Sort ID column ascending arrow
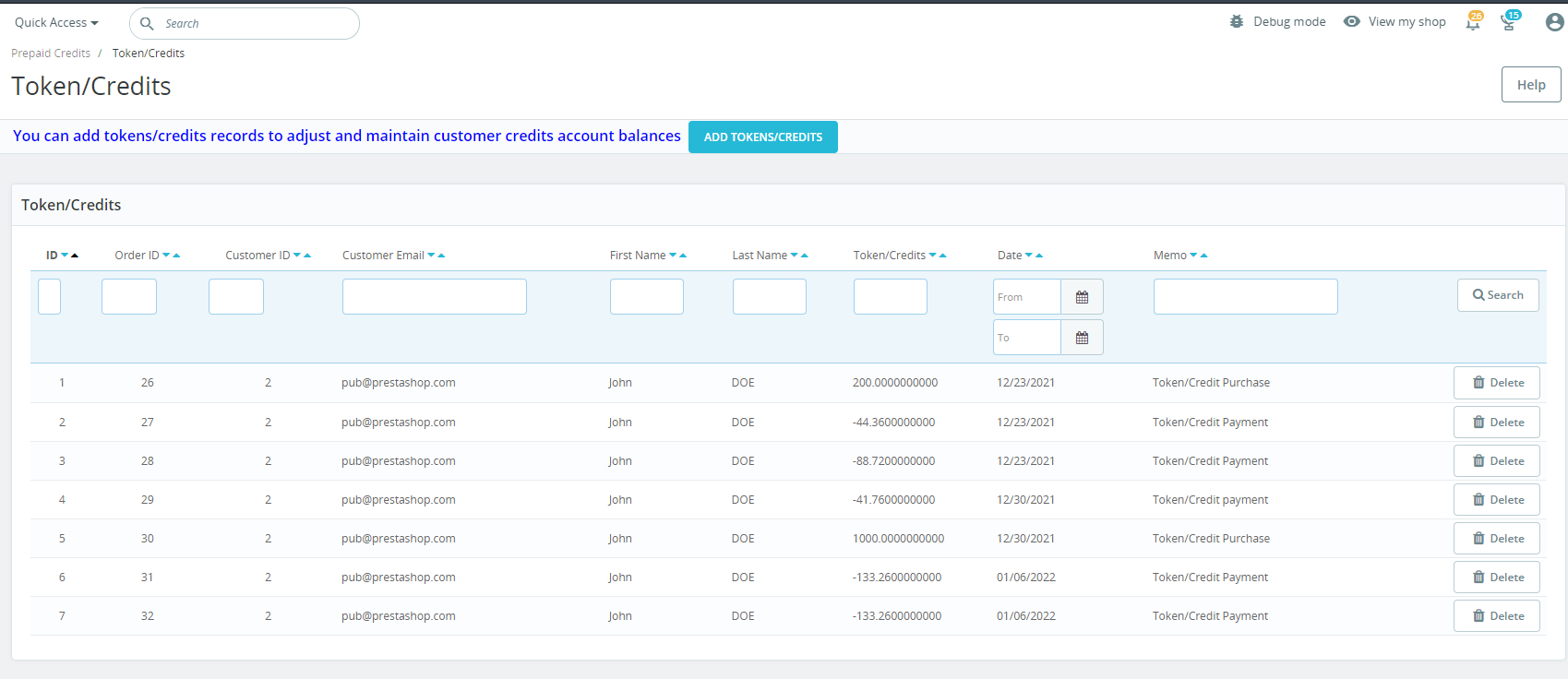Screen dimensions: 1568x679 coord(75,256)
